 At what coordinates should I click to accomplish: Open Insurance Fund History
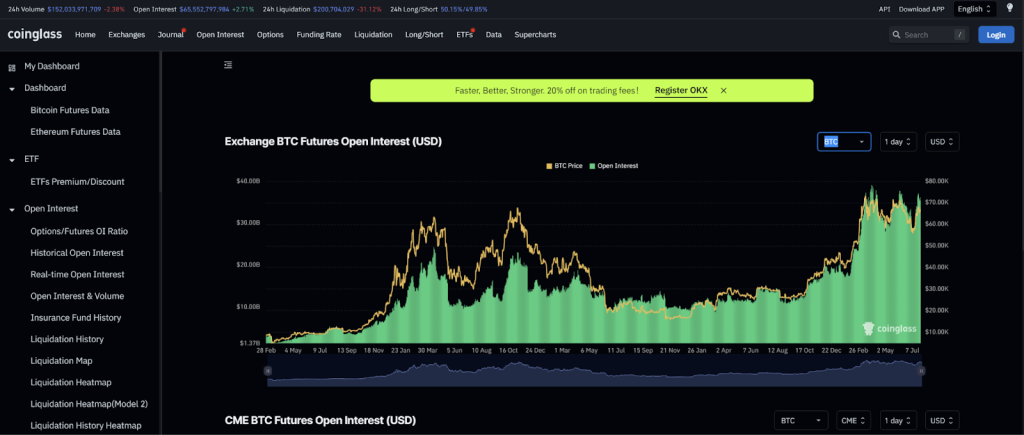(76, 317)
